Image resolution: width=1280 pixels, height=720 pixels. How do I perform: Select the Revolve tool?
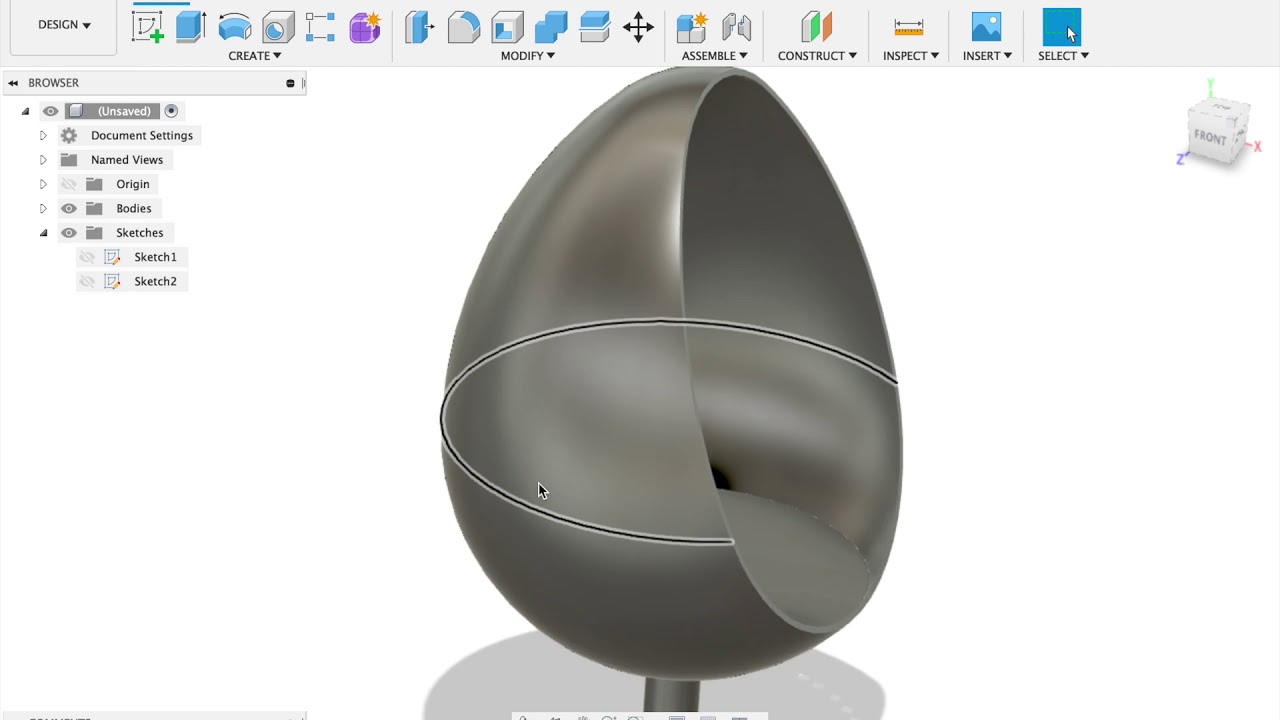[235, 27]
